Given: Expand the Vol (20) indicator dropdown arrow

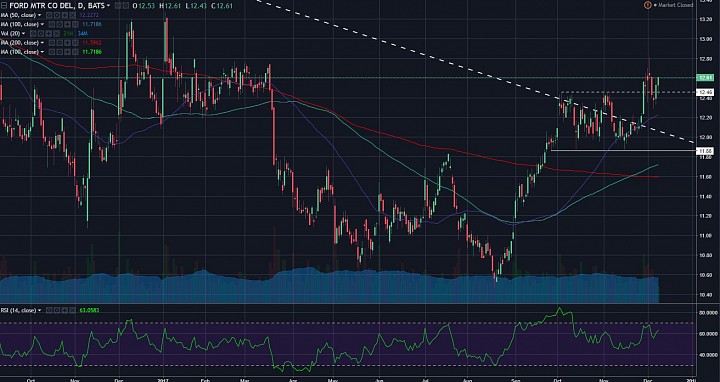Looking at the screenshot, I should 23,34.
